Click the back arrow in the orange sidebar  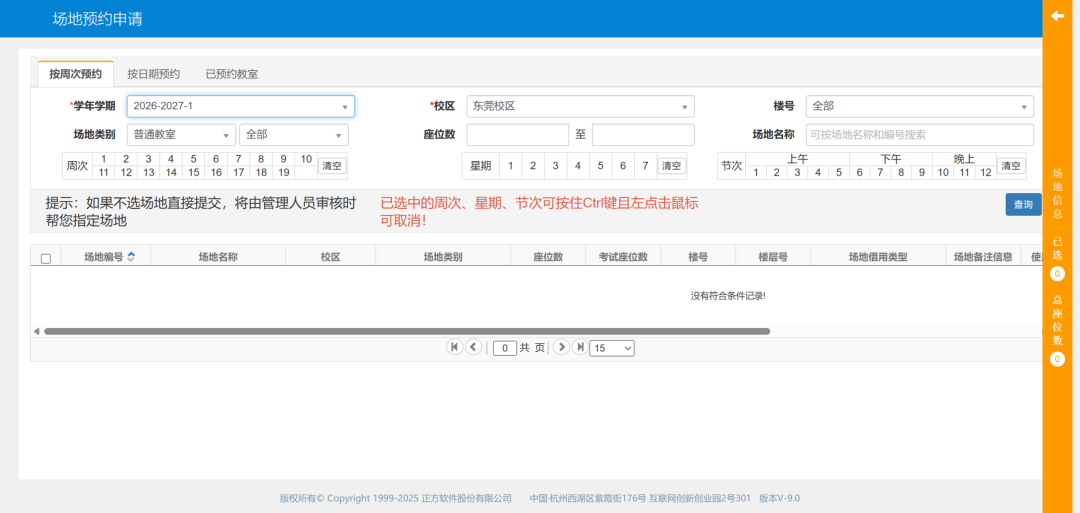coord(1057,16)
